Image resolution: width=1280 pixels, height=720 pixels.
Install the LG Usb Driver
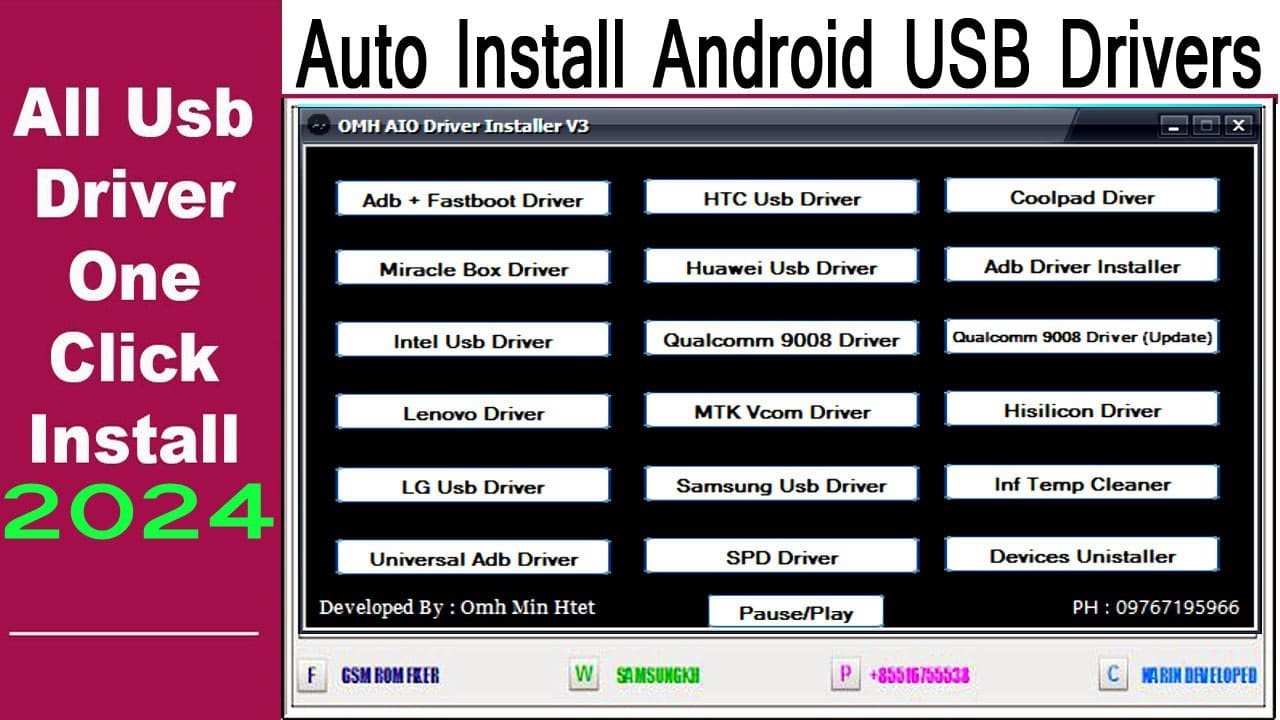coord(473,486)
